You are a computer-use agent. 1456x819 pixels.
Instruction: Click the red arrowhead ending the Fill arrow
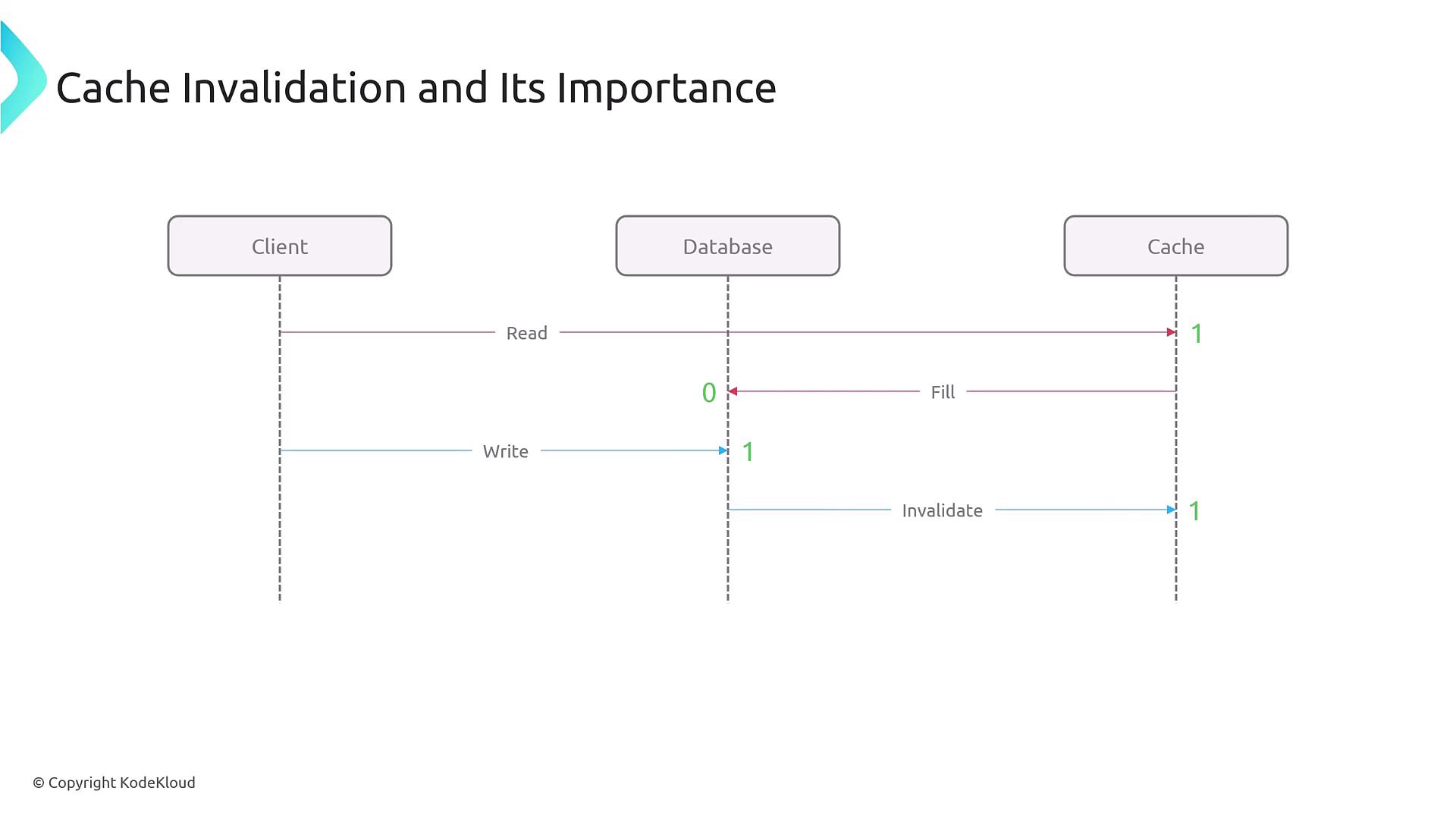coord(733,391)
